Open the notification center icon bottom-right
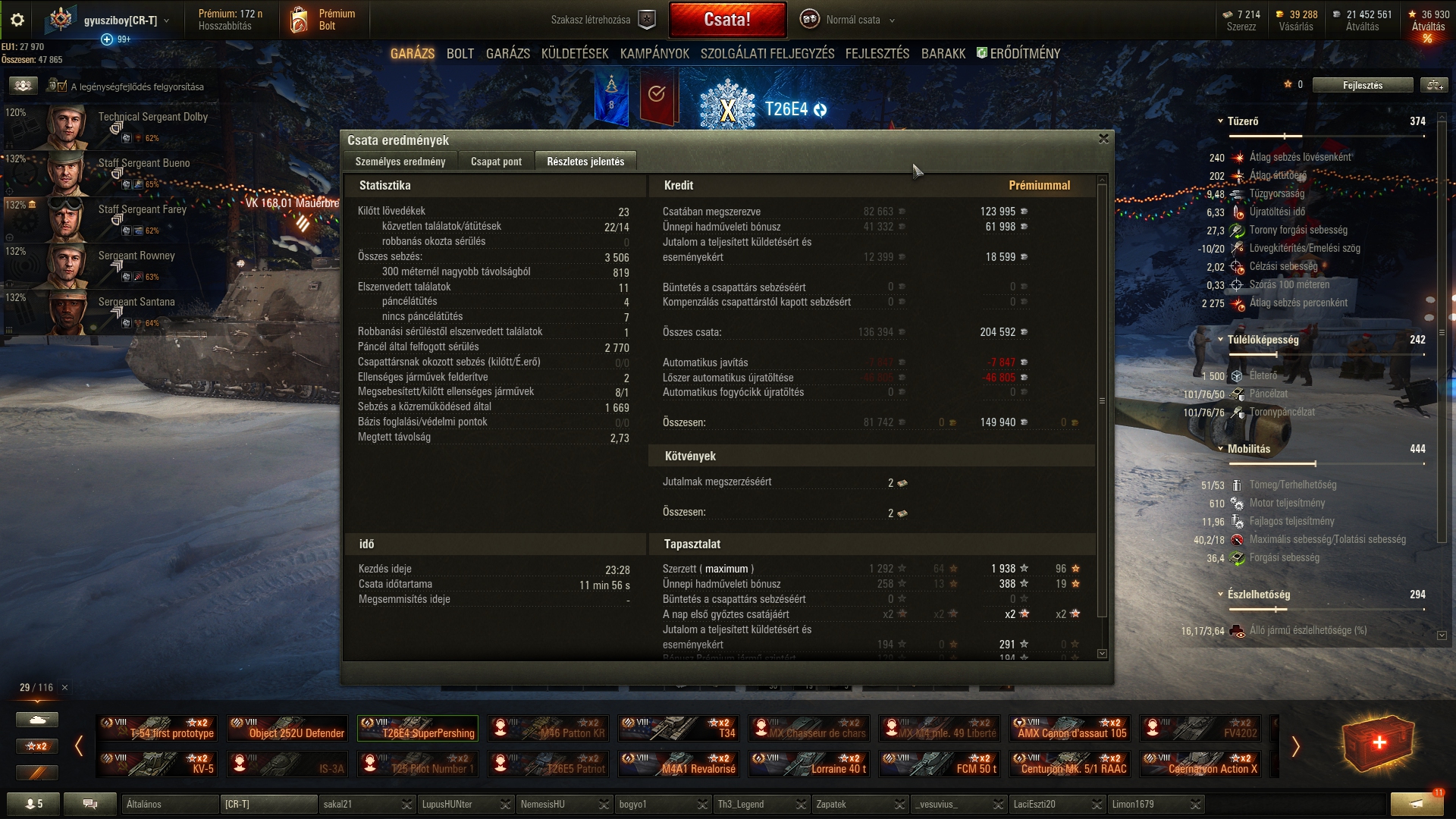The height and width of the screenshot is (819, 1456). (1416, 803)
